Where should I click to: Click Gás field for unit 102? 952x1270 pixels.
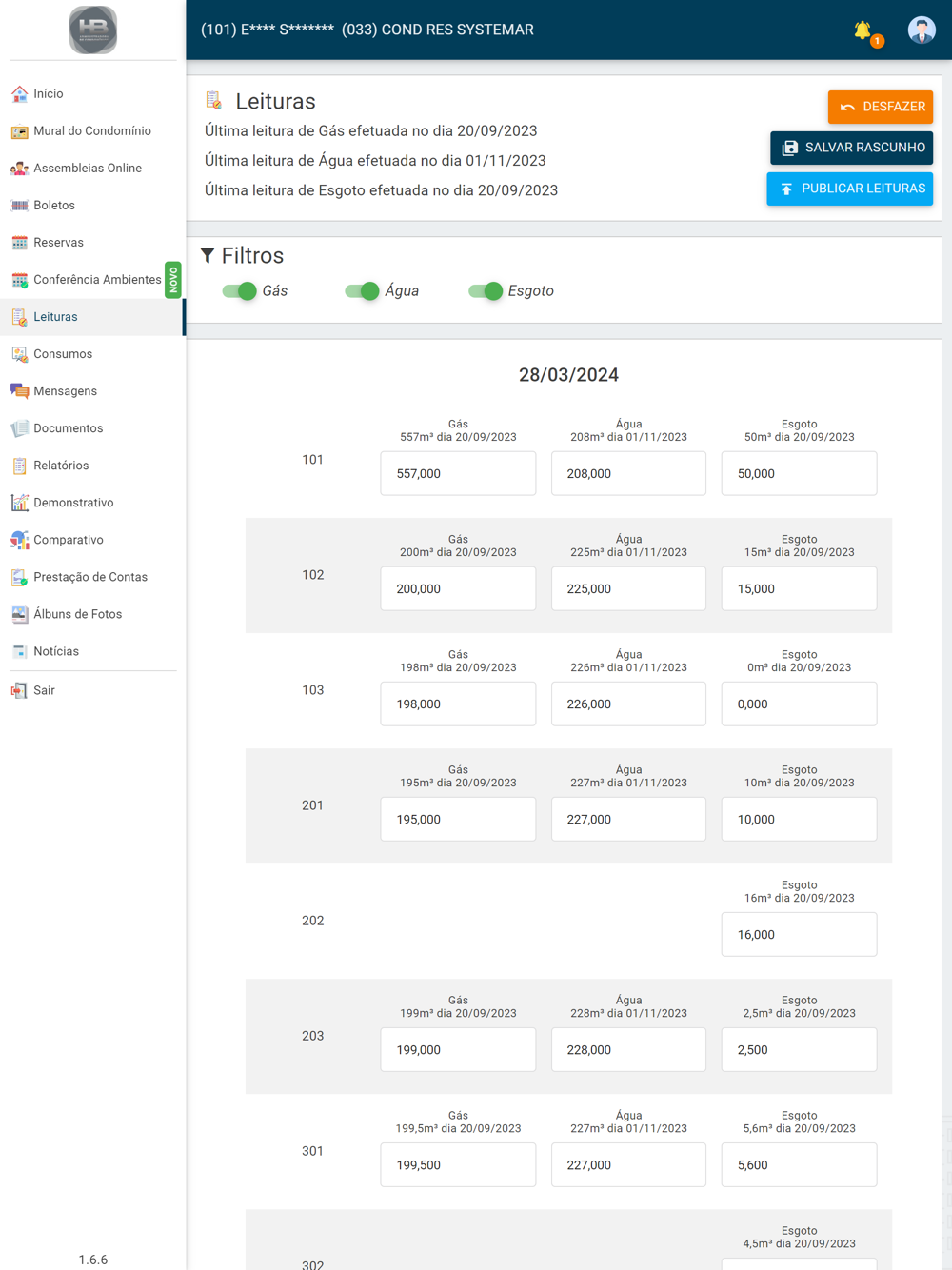click(458, 588)
